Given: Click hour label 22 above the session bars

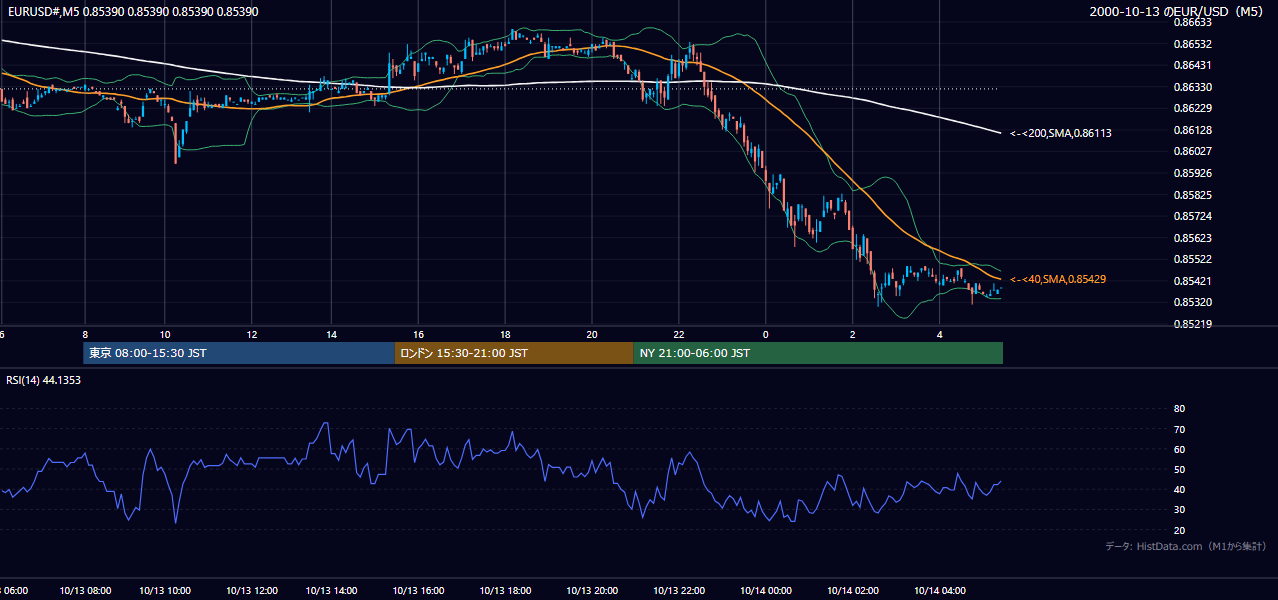Looking at the screenshot, I should coord(679,335).
